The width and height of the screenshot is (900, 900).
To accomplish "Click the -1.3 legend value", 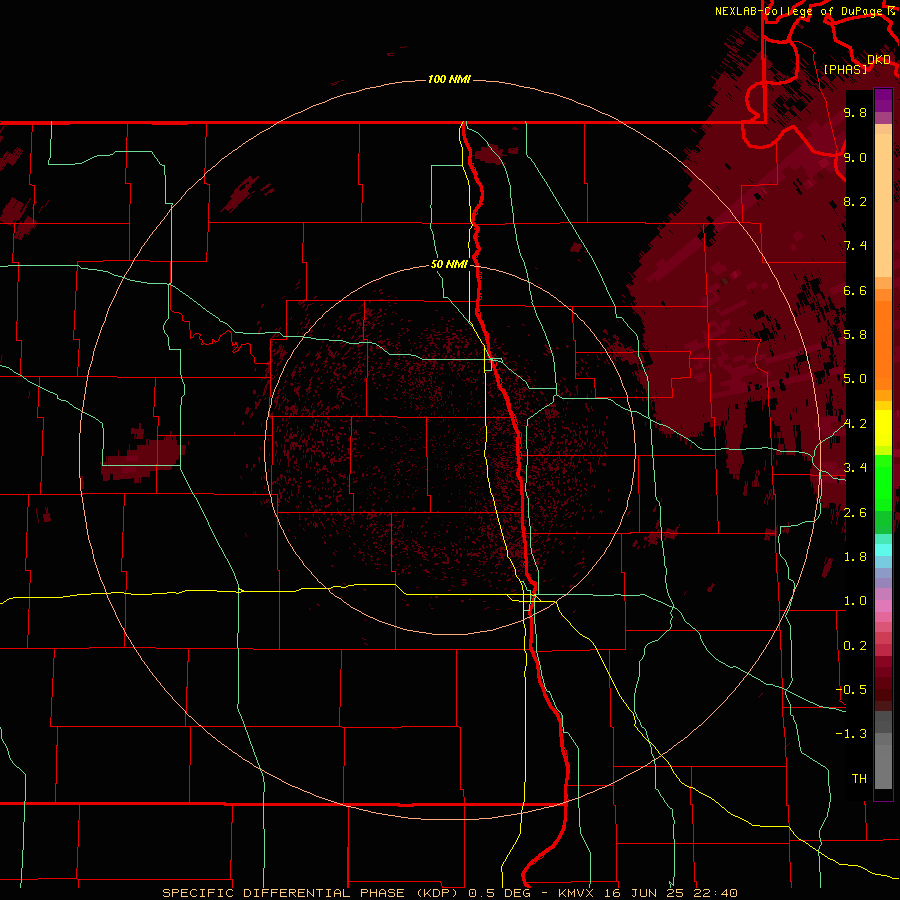I will pos(851,734).
